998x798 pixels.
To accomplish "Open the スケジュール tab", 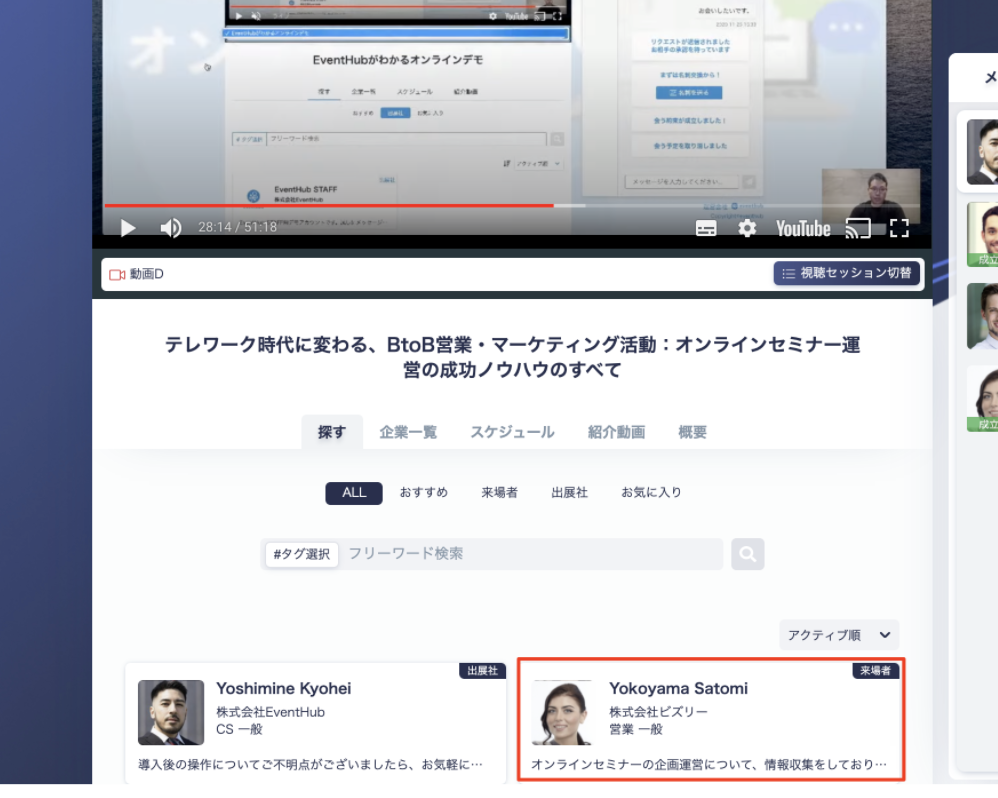I will tap(512, 432).
